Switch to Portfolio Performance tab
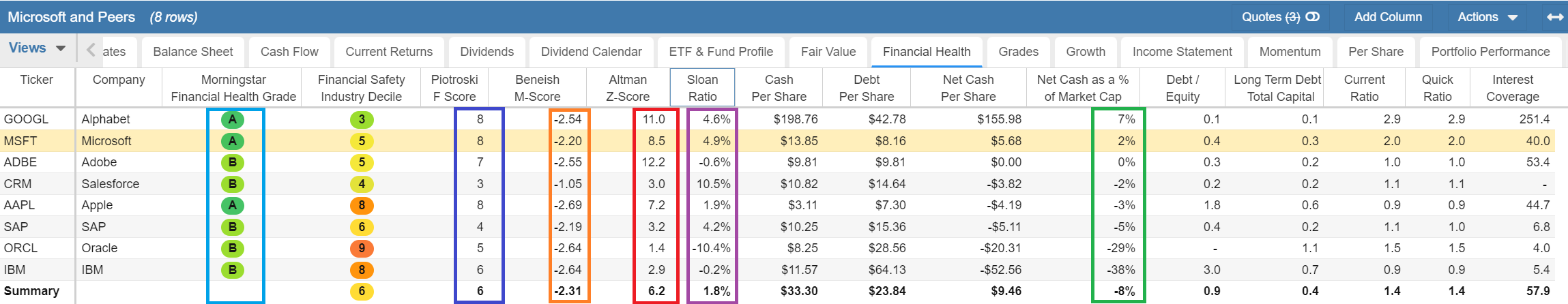The image size is (1568, 304). (1491, 52)
